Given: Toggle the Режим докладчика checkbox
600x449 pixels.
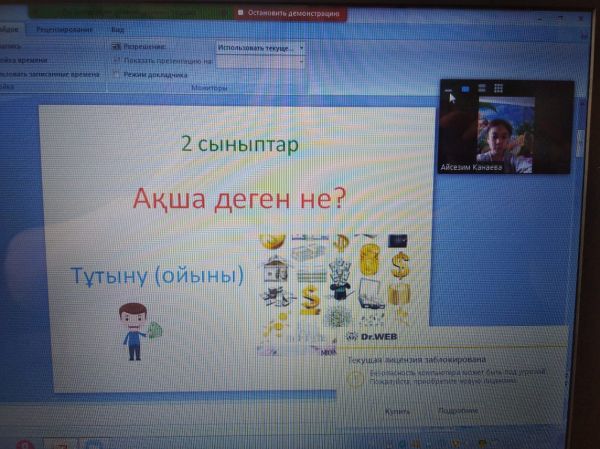Looking at the screenshot, I should [117, 74].
